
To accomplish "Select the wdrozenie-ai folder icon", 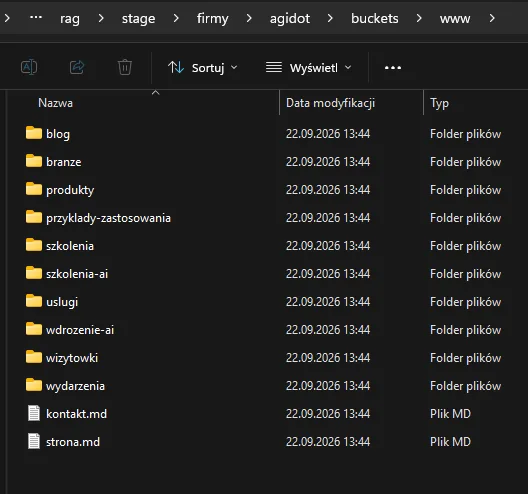I will pyautogui.click(x=34, y=328).
